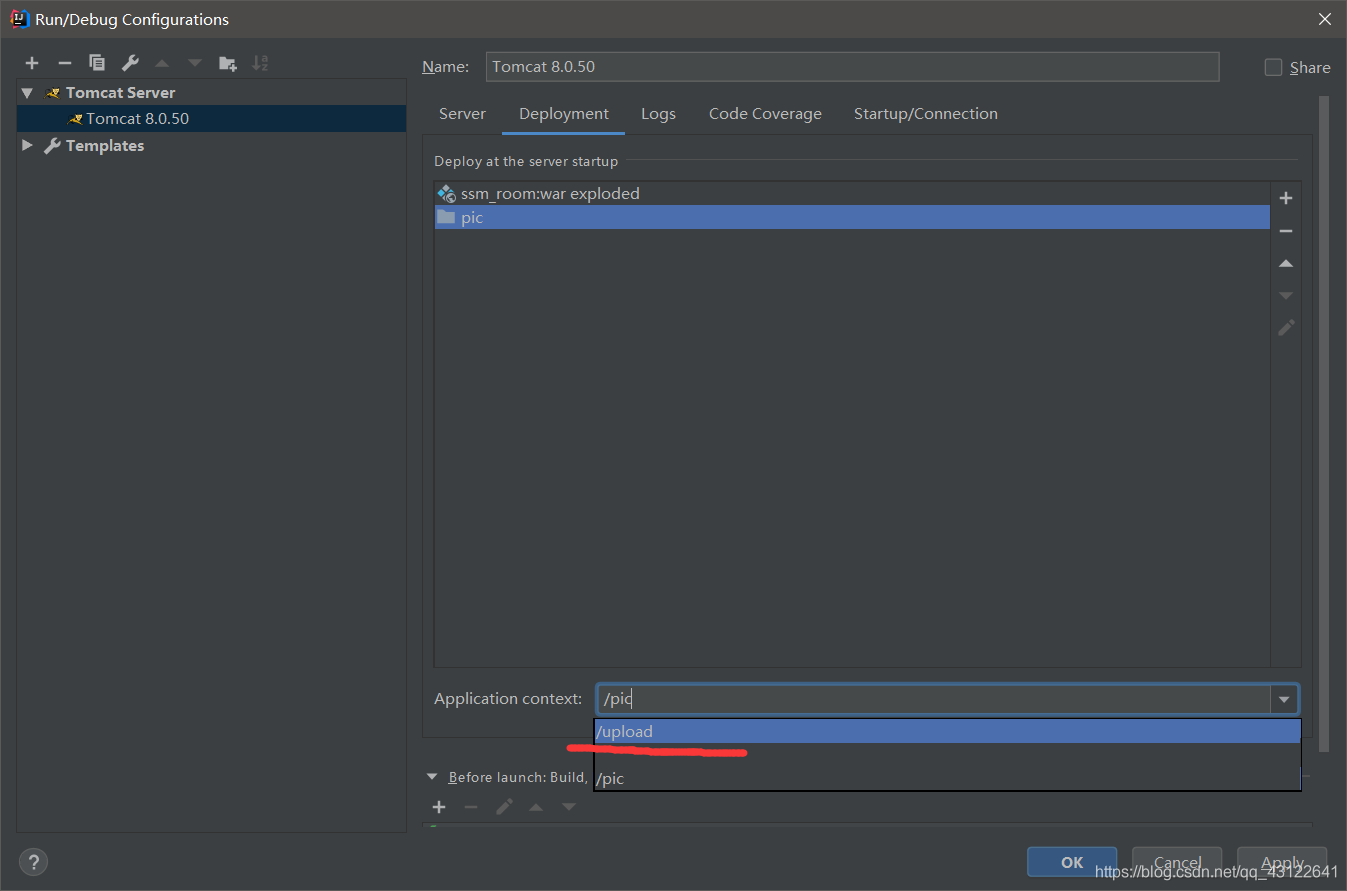The width and height of the screenshot is (1347, 891).
Task: Select /upload from context suggestions
Action: [947, 732]
